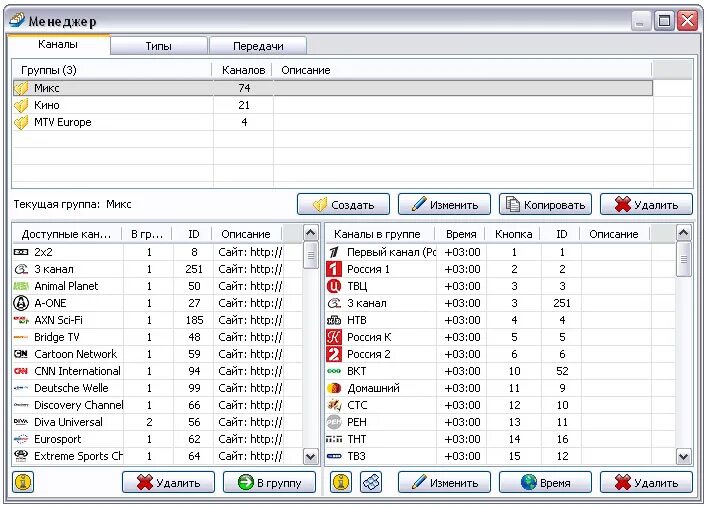Click the РЕН channel logo icon
This screenshot has width=707, height=507.
[x=334, y=422]
